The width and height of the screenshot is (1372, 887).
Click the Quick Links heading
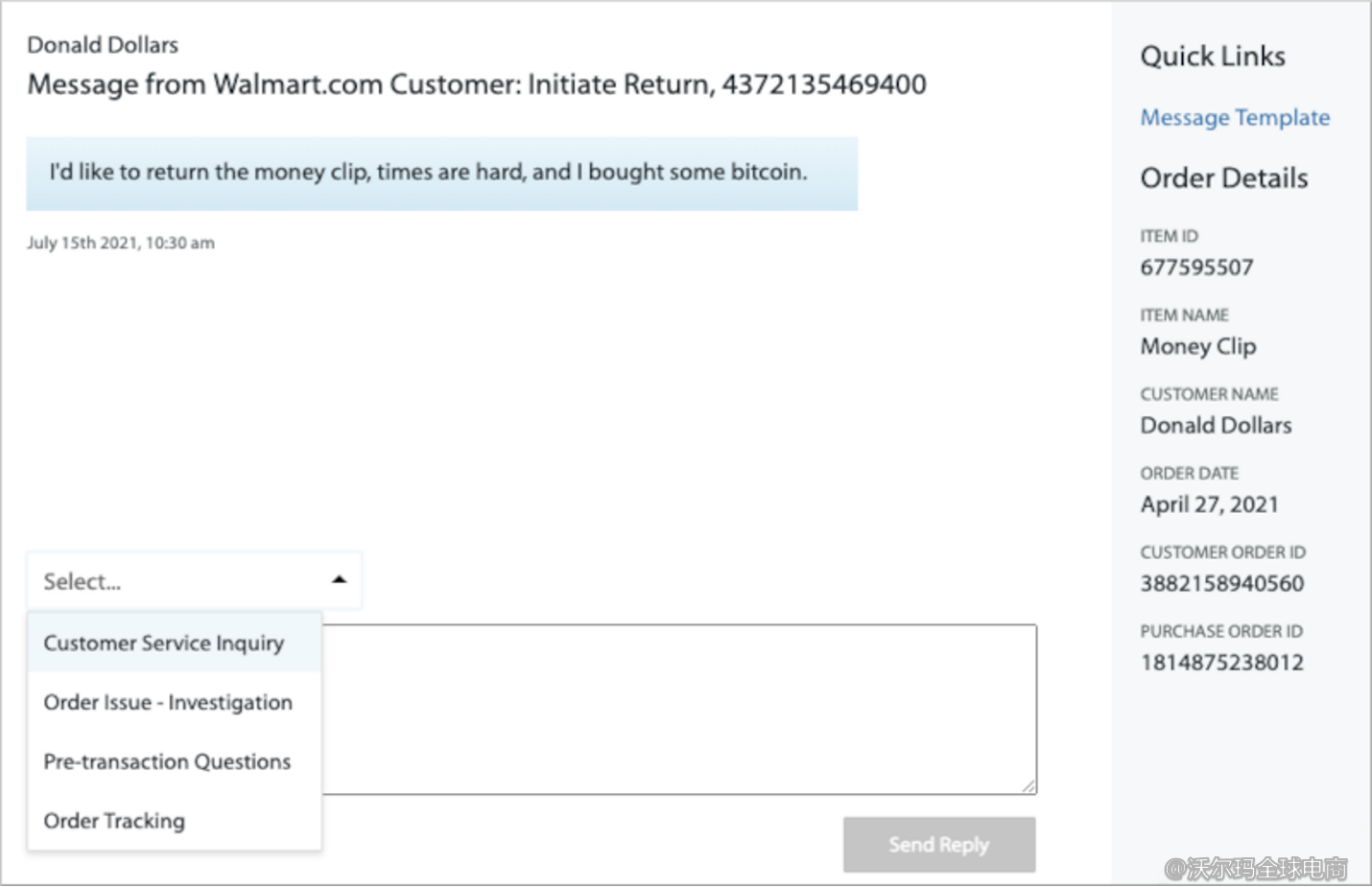click(x=1213, y=57)
